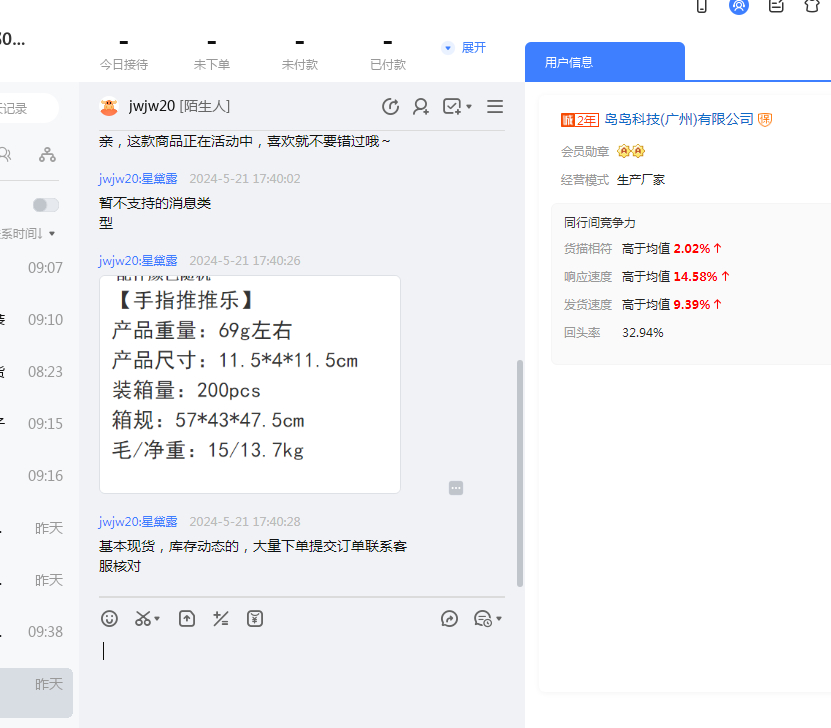The width and height of the screenshot is (831, 728).
Task: Open the quick reply clock dropdown arrow
Action: [x=499, y=620]
